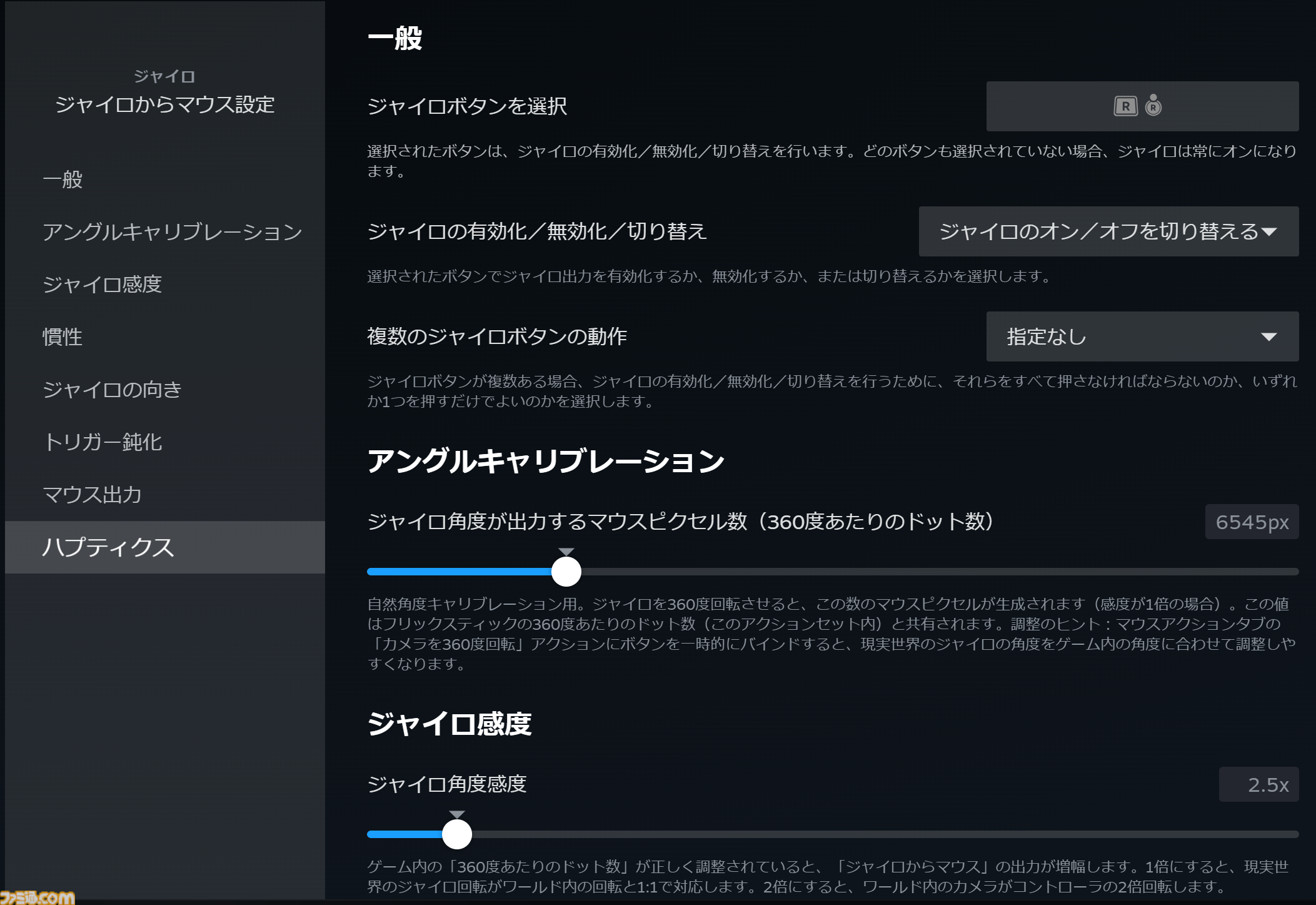The width and height of the screenshot is (1316, 905).
Task: Click the default marker above the sensitivity slider
Action: [x=457, y=814]
